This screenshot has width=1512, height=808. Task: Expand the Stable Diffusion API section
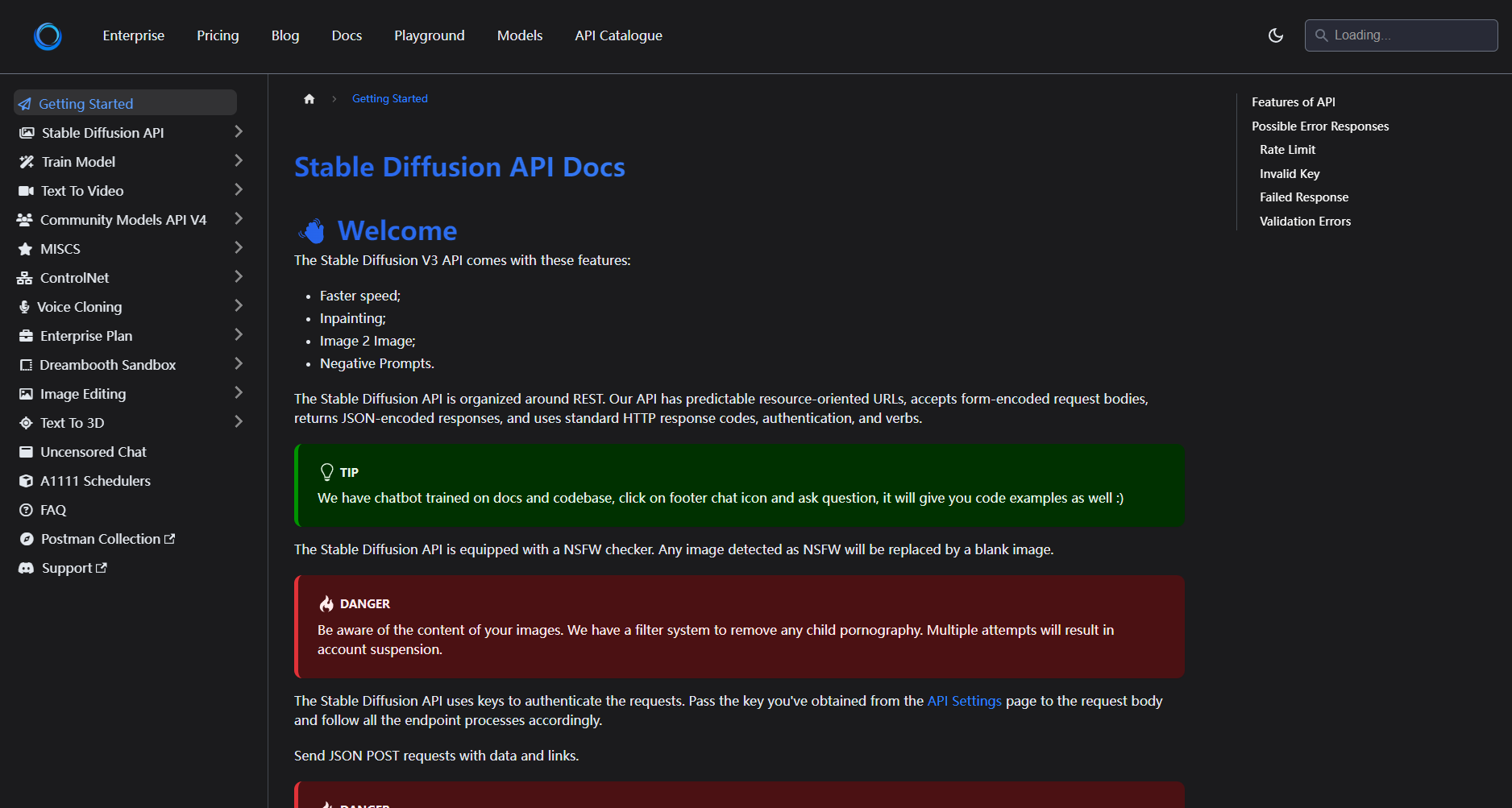point(238,132)
